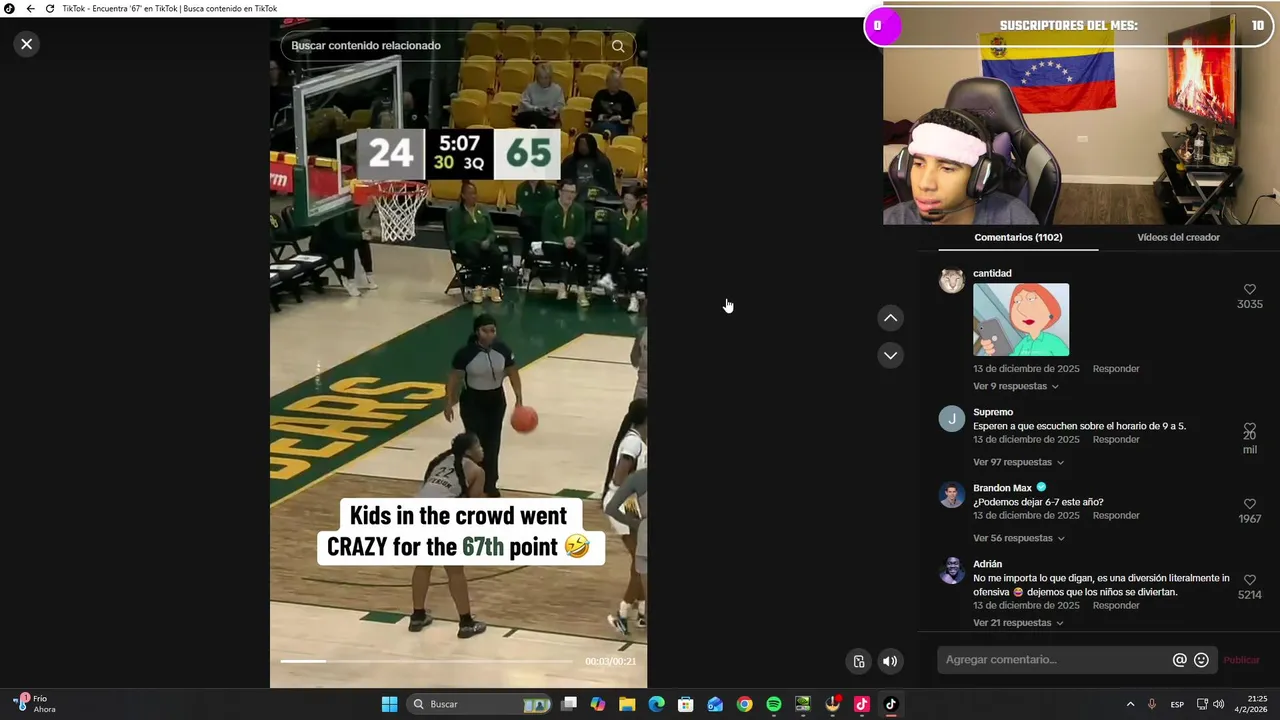Screen dimensions: 1280x720
Task: Click Responder on cantidad's comment
Action: [1116, 369]
